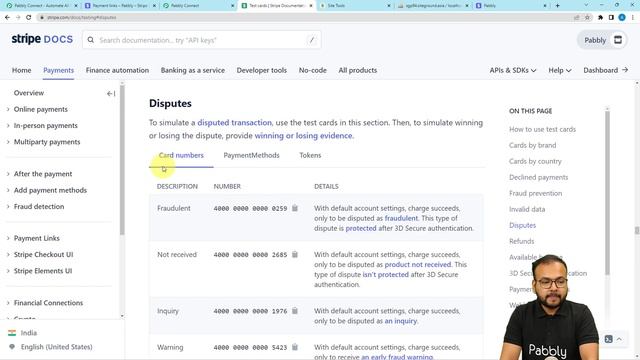The image size is (640, 360).
Task: Bookmark this page star icon
Action: click(587, 18)
